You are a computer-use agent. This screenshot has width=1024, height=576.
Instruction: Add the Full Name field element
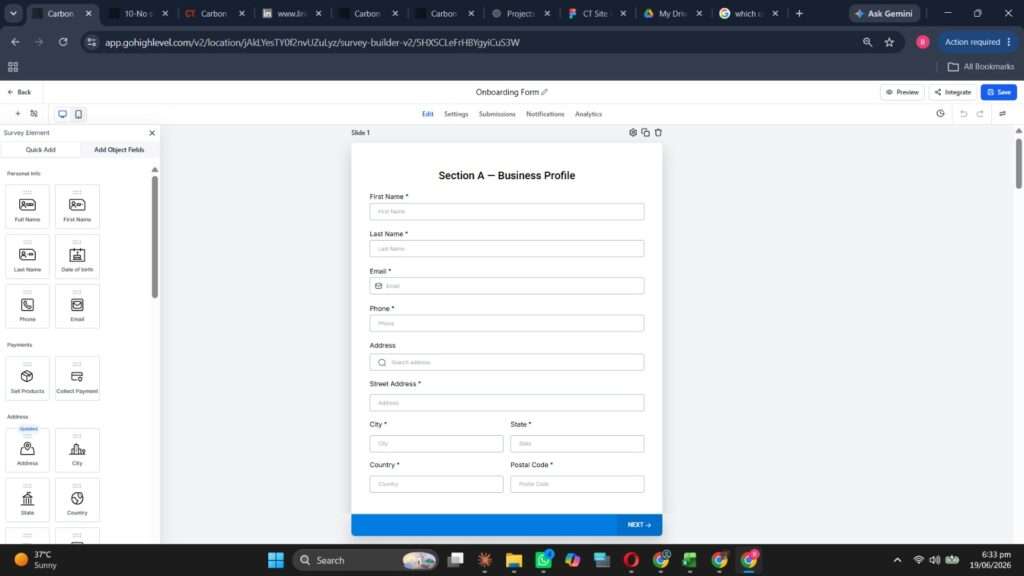click(x=27, y=206)
